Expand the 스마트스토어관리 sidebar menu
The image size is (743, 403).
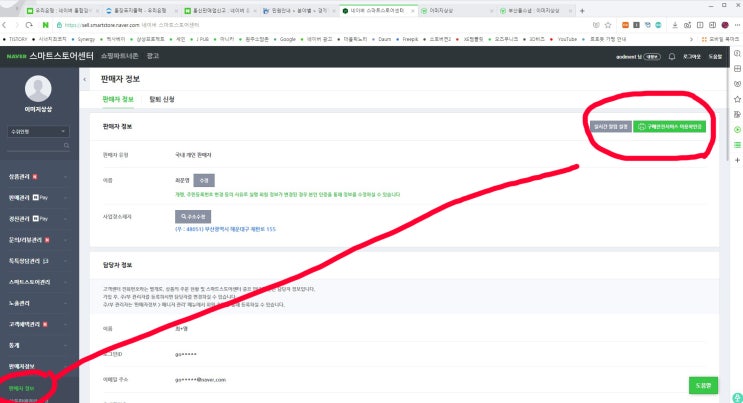(39, 282)
